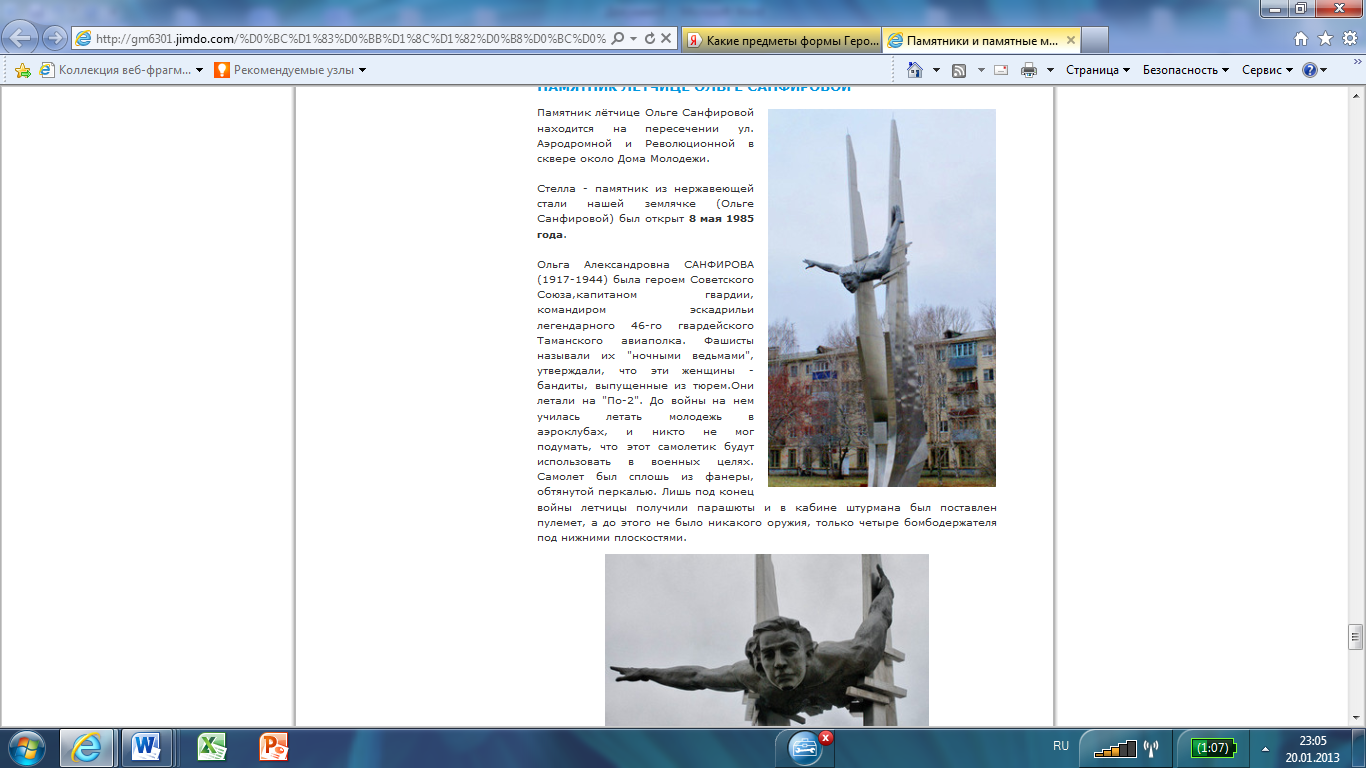This screenshot has width=1366, height=768.
Task: Click the wireless antenna tray icon
Action: 1150,747
